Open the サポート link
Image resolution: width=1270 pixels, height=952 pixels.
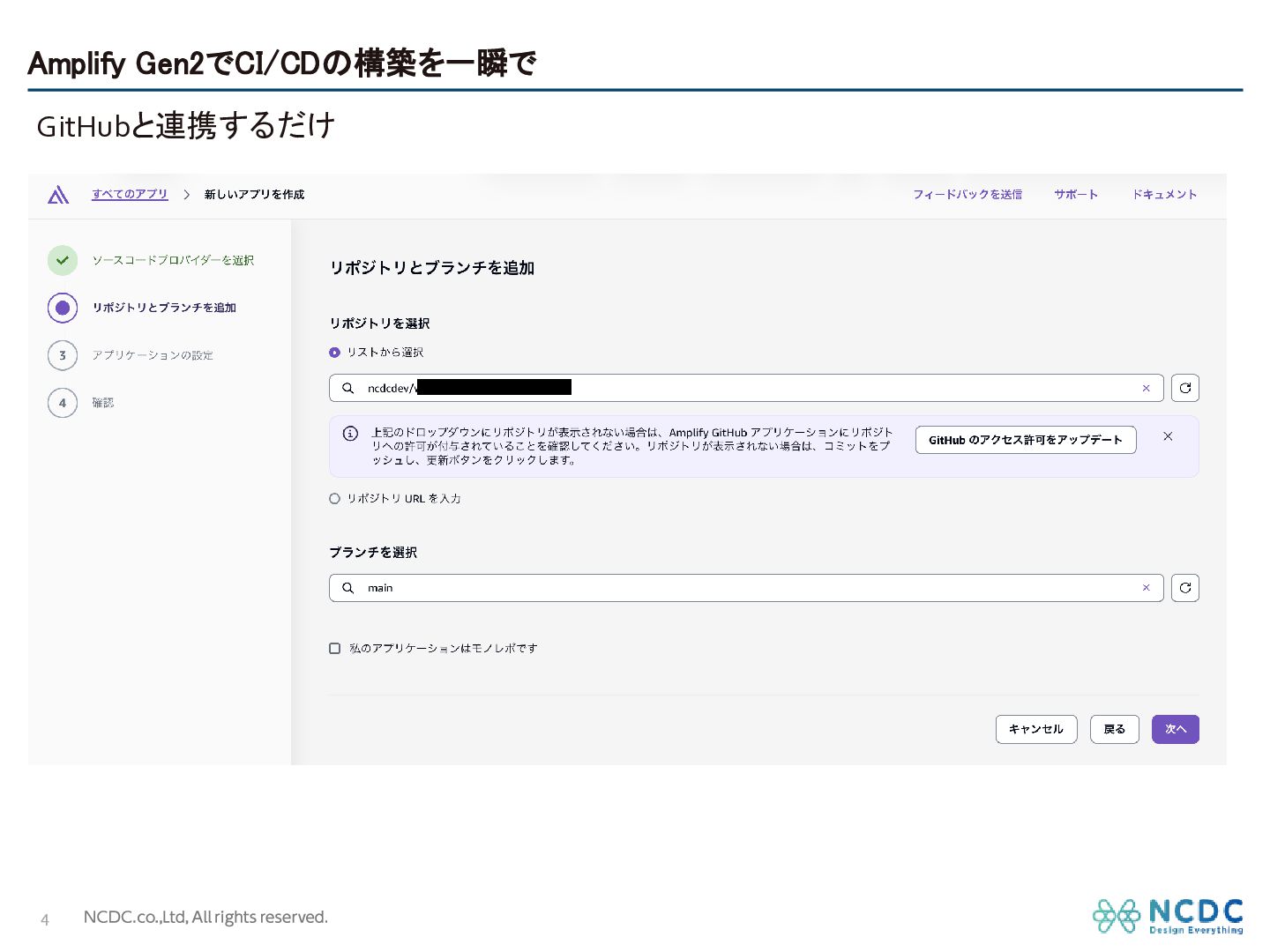pos(1076,195)
